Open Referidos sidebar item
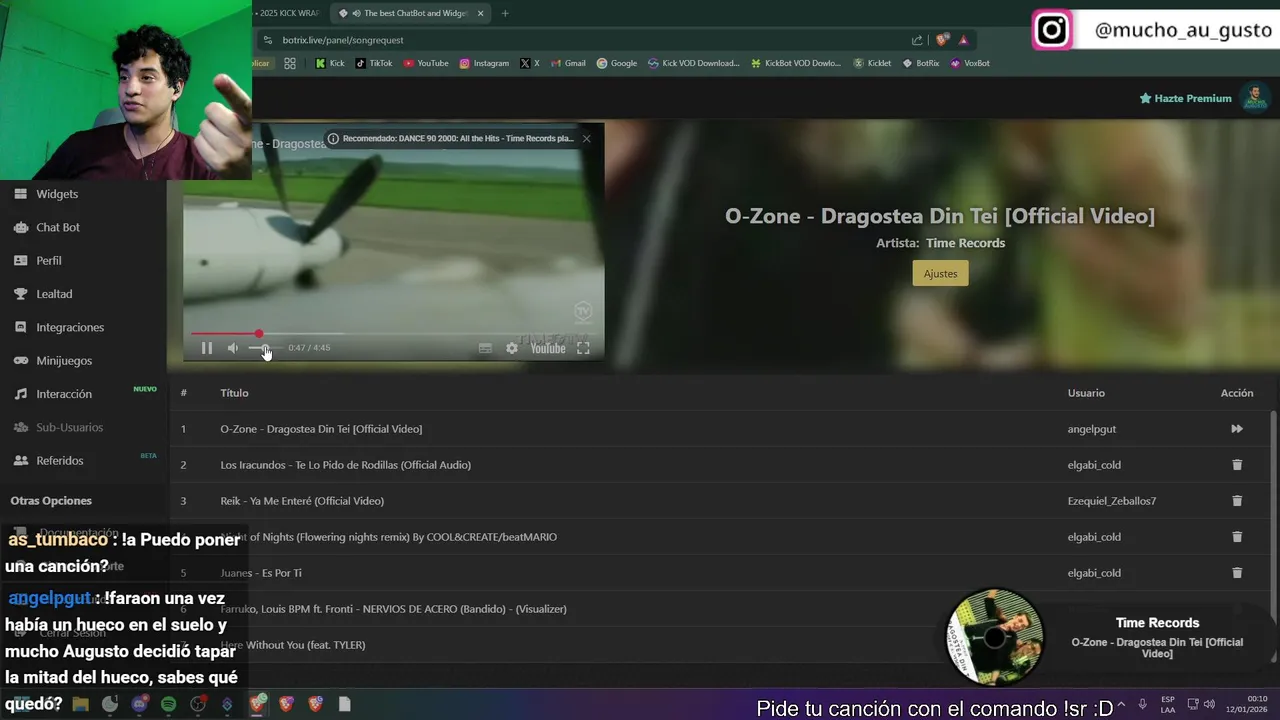Screen dimensions: 1280x720 (x=60, y=460)
